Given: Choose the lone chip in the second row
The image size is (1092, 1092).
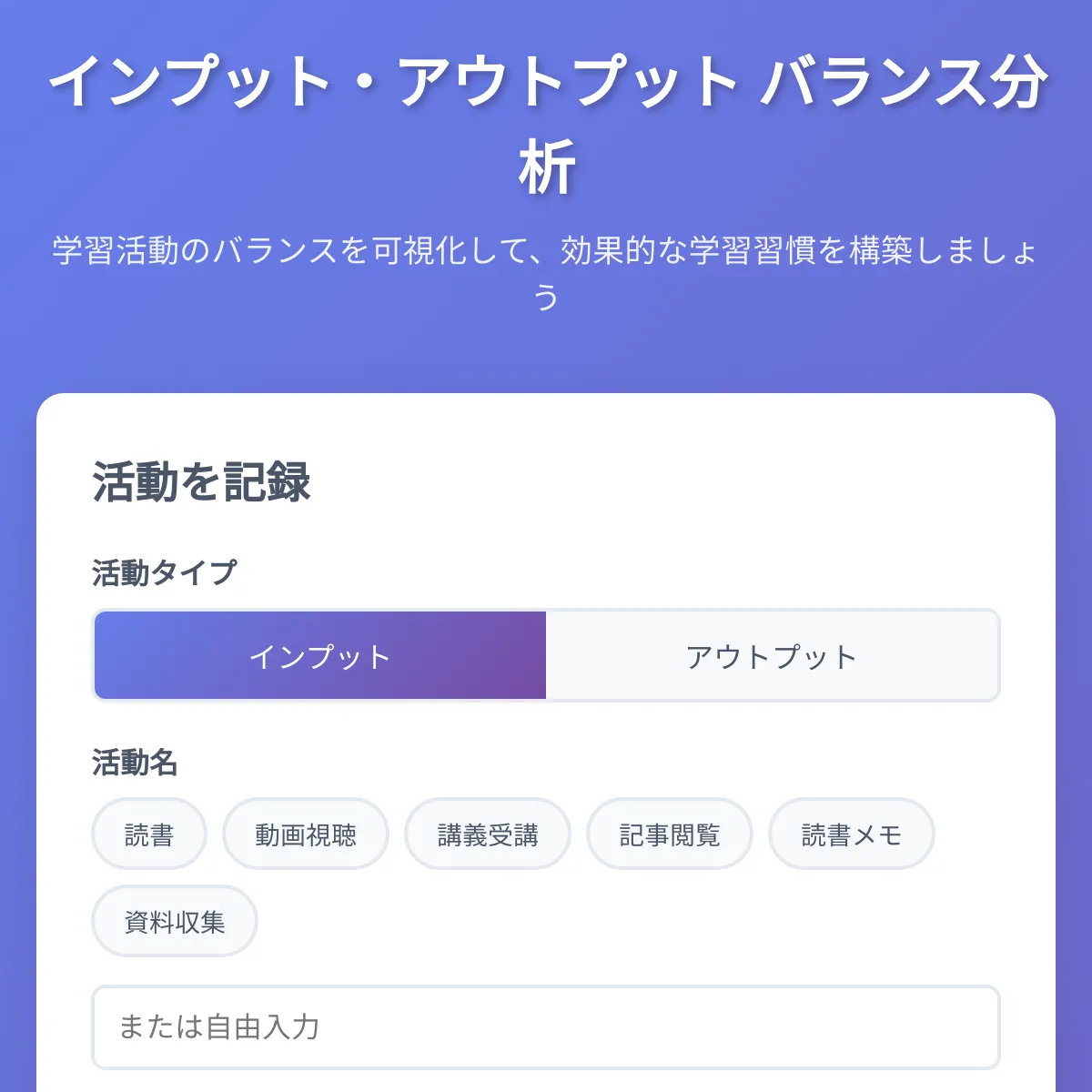Looking at the screenshot, I should coord(175,920).
